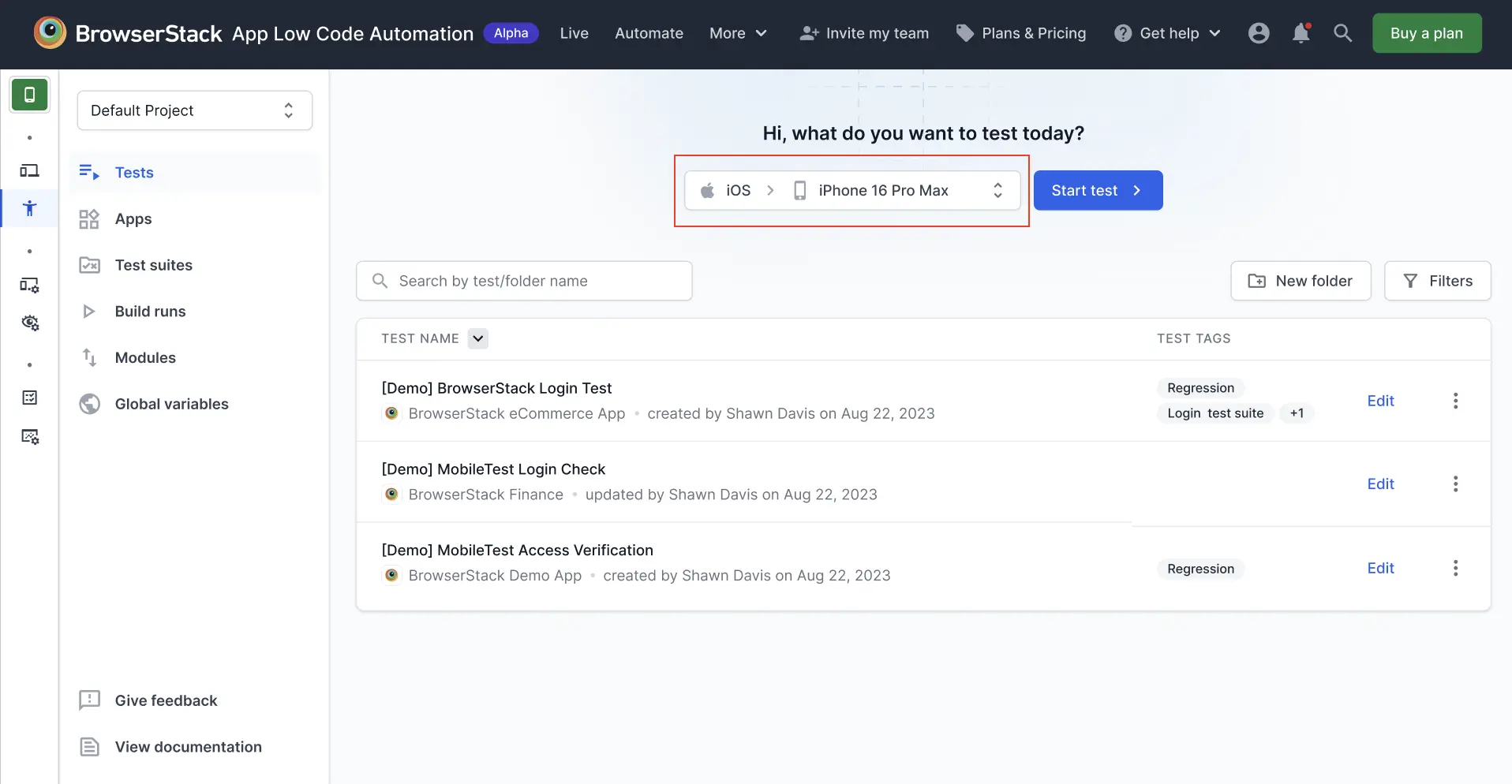The image size is (1512, 784).
Task: Open the image settings icon in sidebar
Action: pos(29,437)
